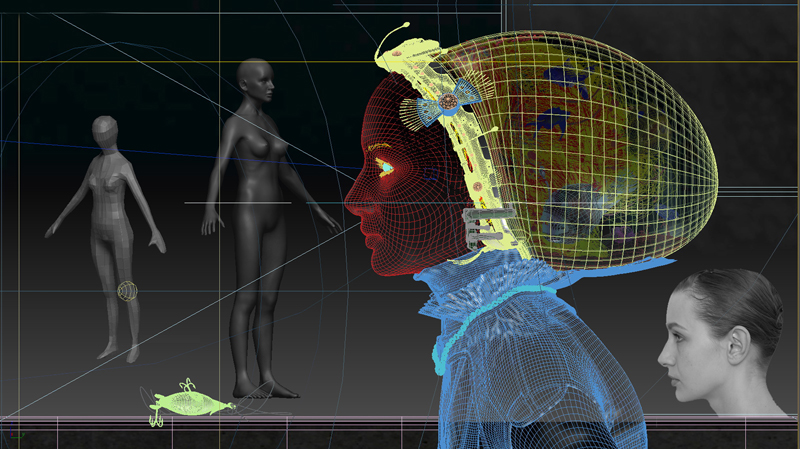Click the blue fan-shaped ornament on helmet

447,102
